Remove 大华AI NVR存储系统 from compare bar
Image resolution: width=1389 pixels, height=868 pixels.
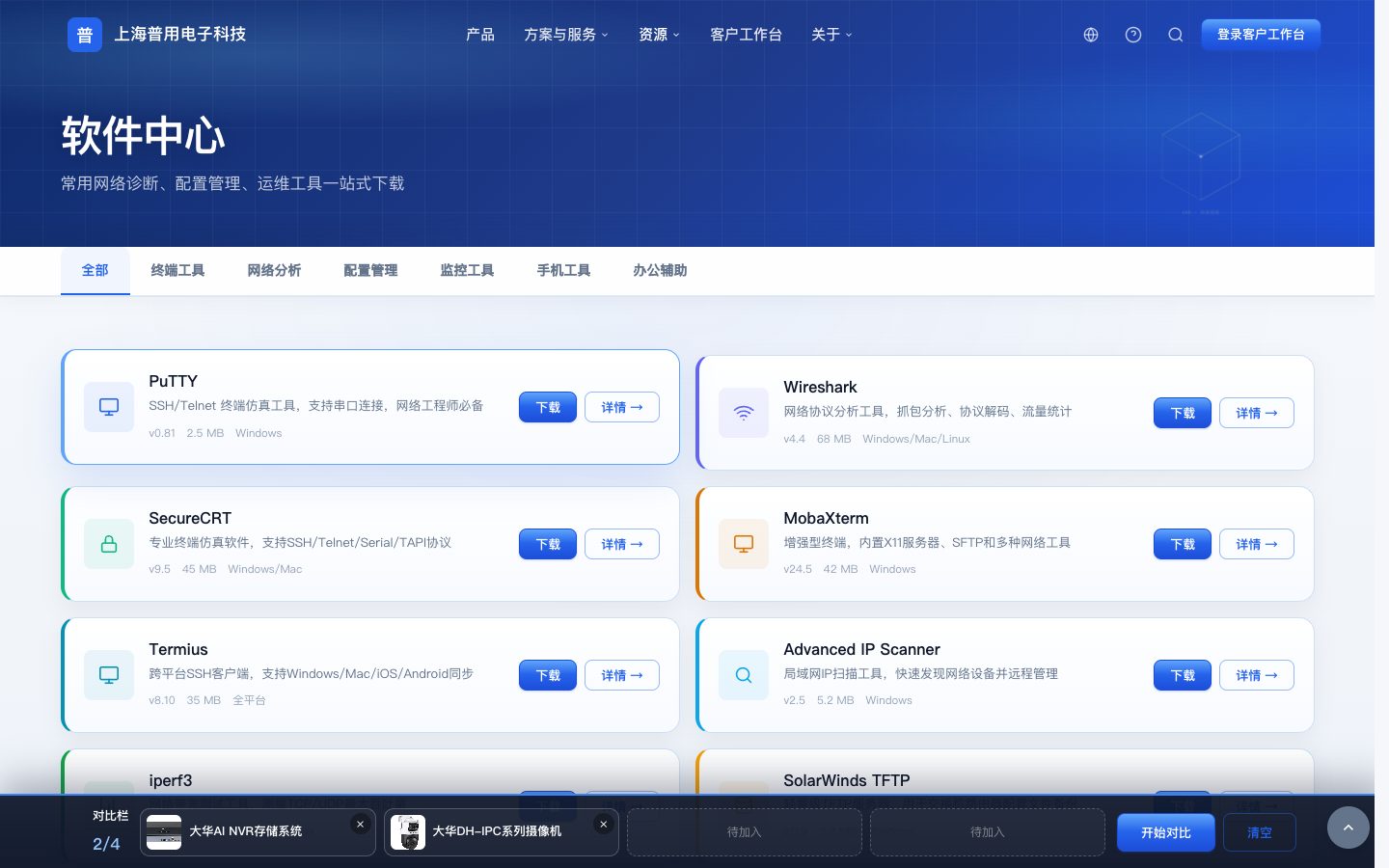coord(360,824)
